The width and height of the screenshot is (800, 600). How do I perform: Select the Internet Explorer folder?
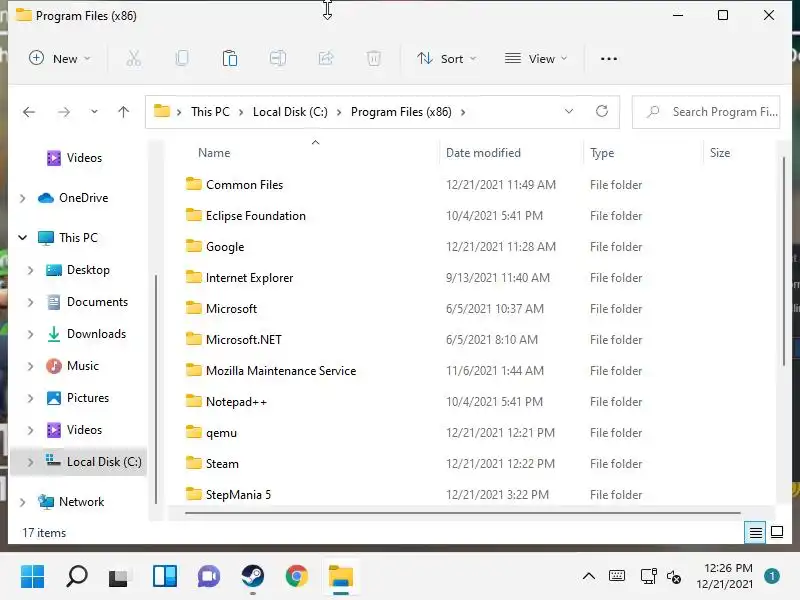pos(249,278)
